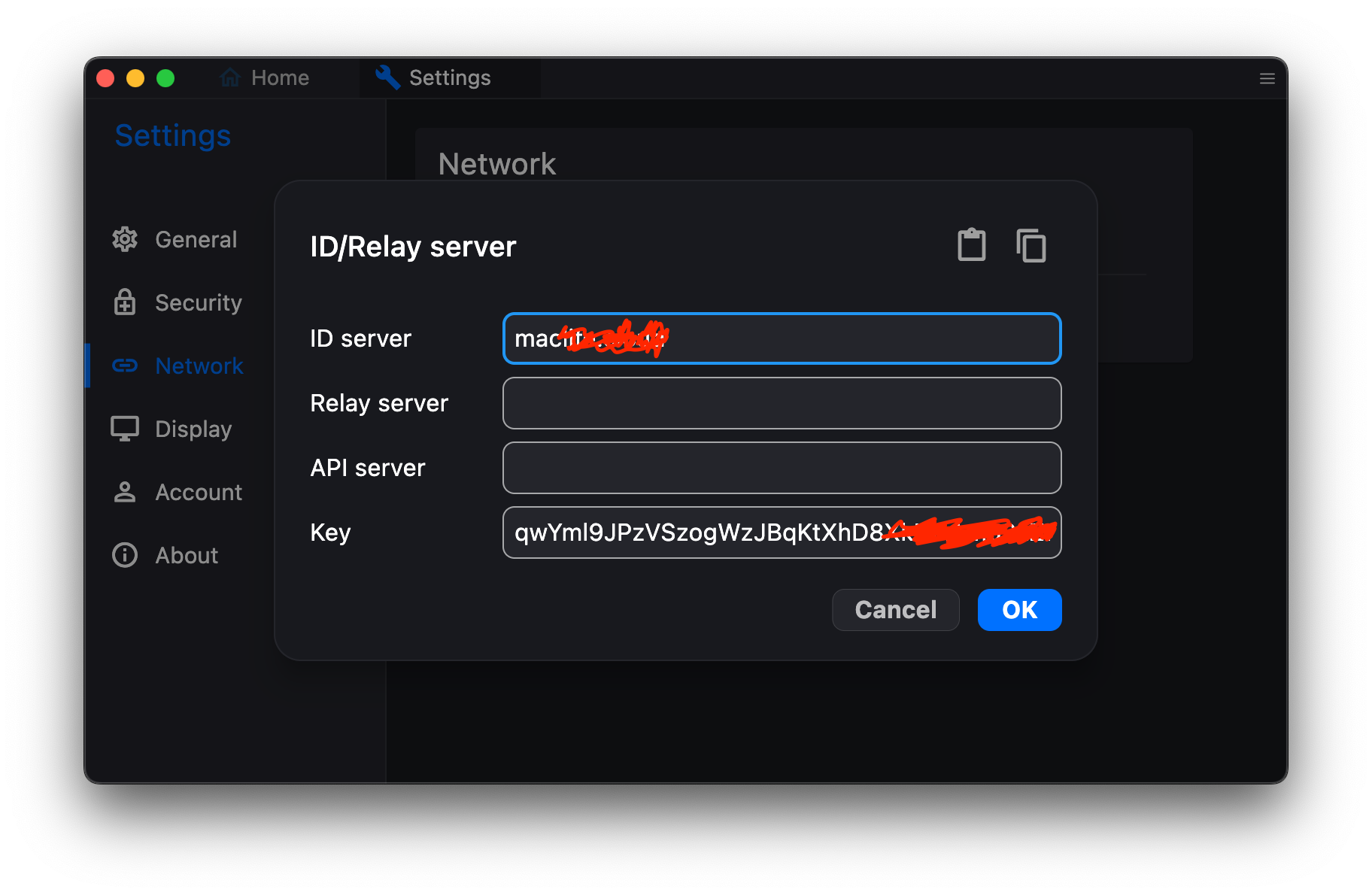Click the Settings wrench icon
This screenshot has height=895, width=1372.
pos(386,77)
